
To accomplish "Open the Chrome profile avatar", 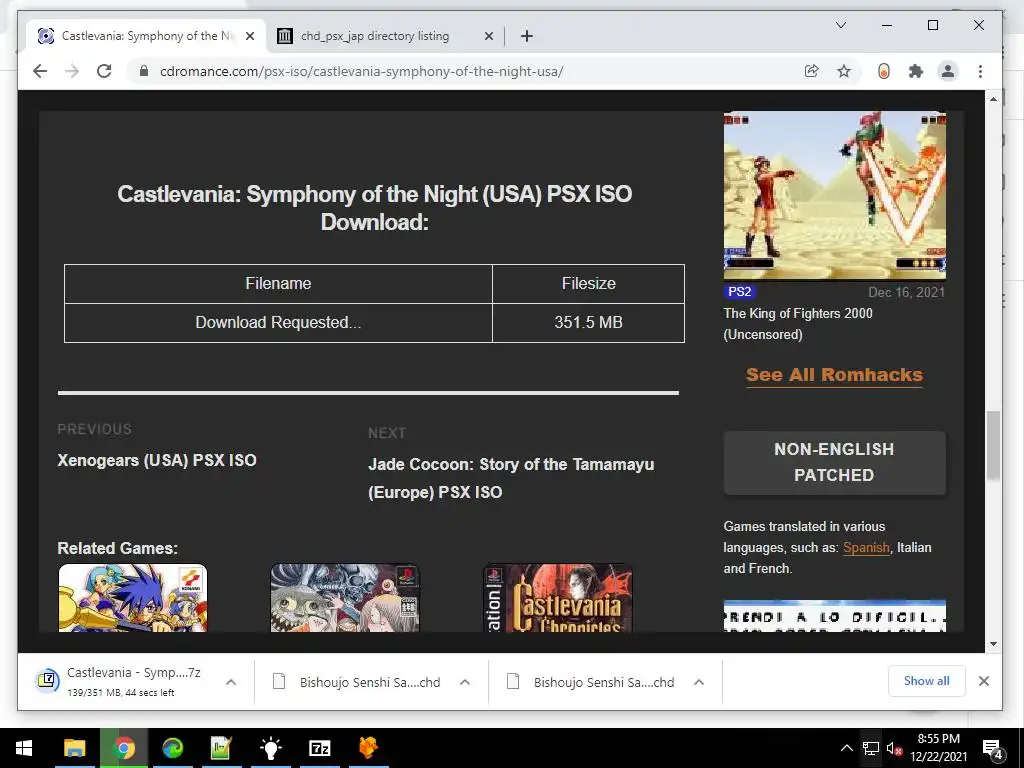I will point(948,71).
